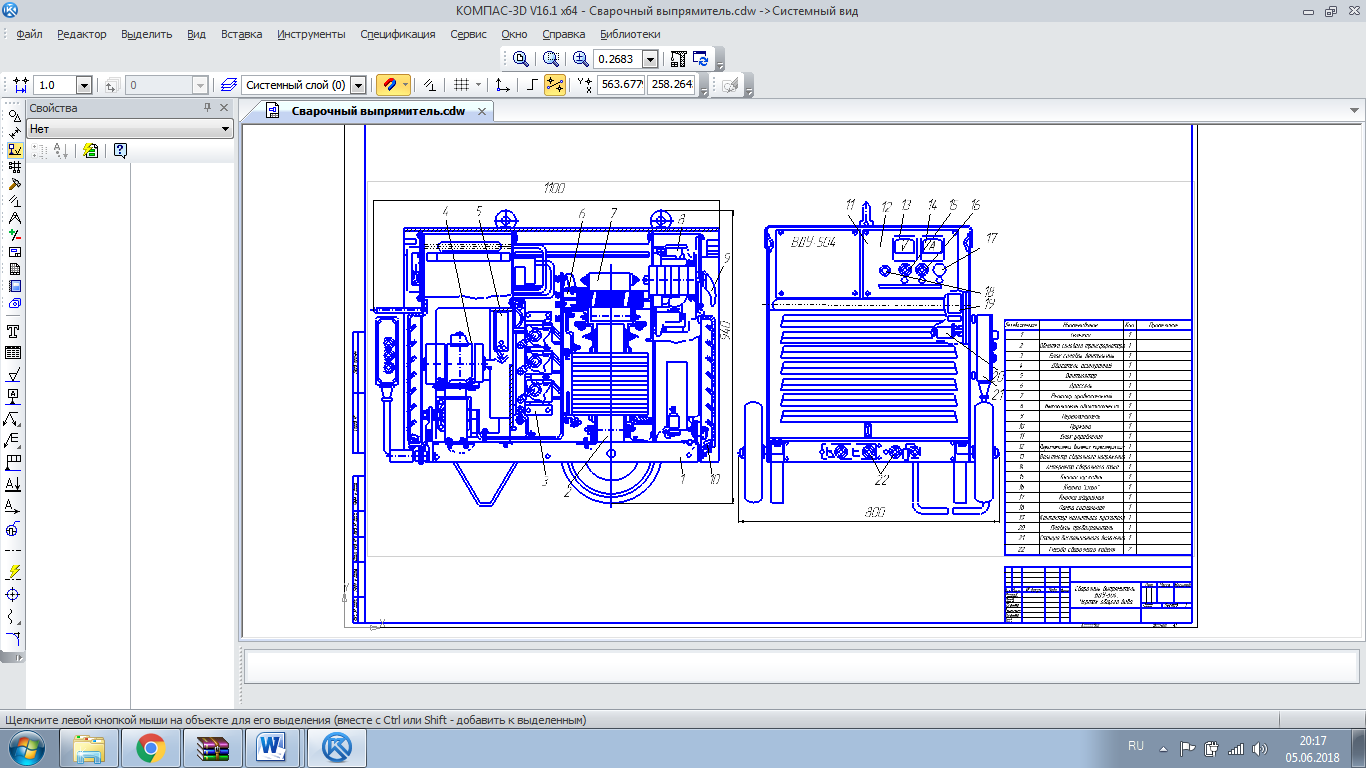Image resolution: width=1366 pixels, height=768 pixels.
Task: Toggle the snap magnet button
Action: point(388,86)
